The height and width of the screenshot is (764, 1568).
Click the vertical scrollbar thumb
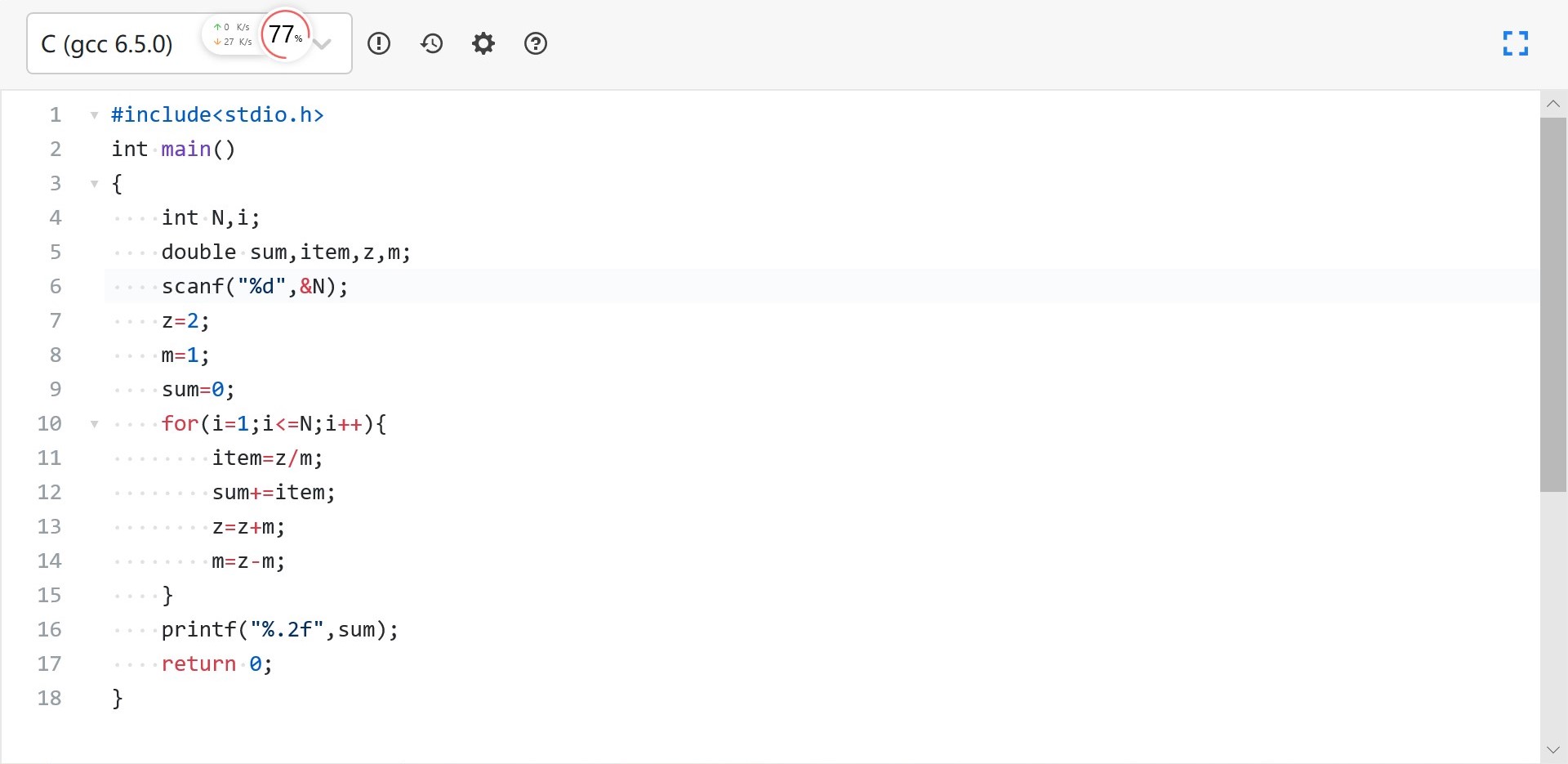pos(1553,304)
